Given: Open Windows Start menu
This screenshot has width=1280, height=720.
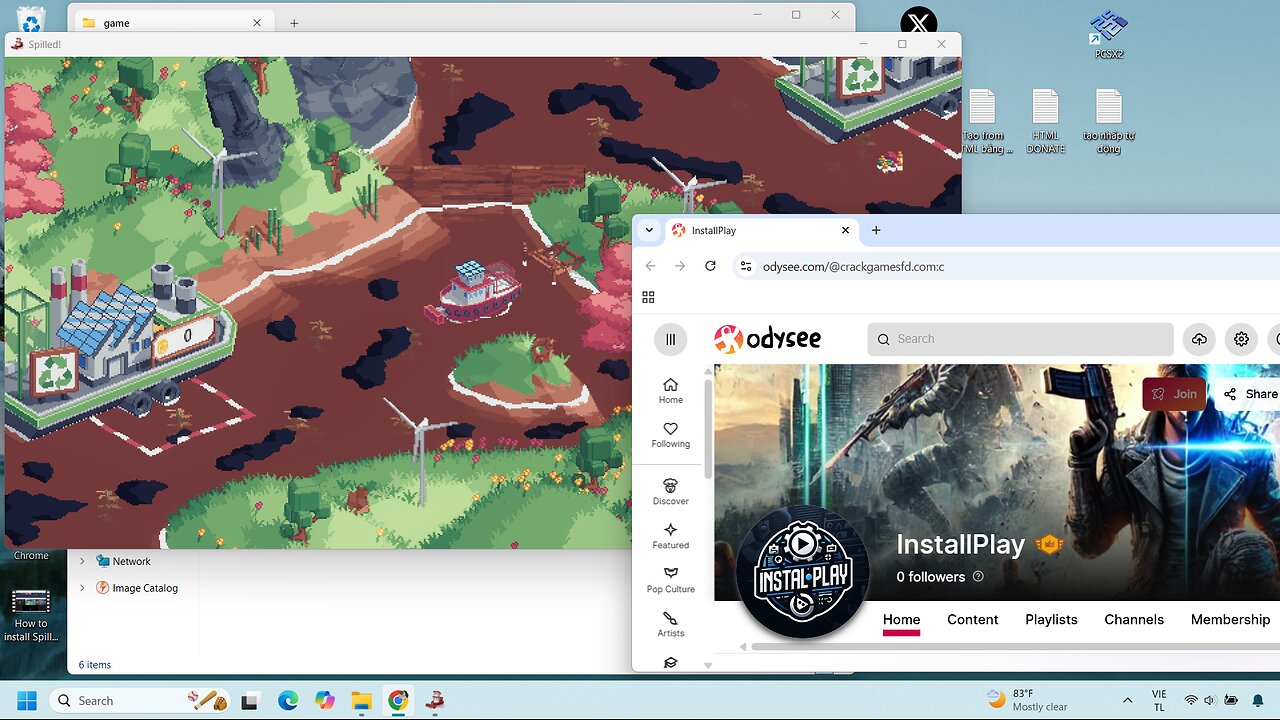Looking at the screenshot, I should point(27,700).
